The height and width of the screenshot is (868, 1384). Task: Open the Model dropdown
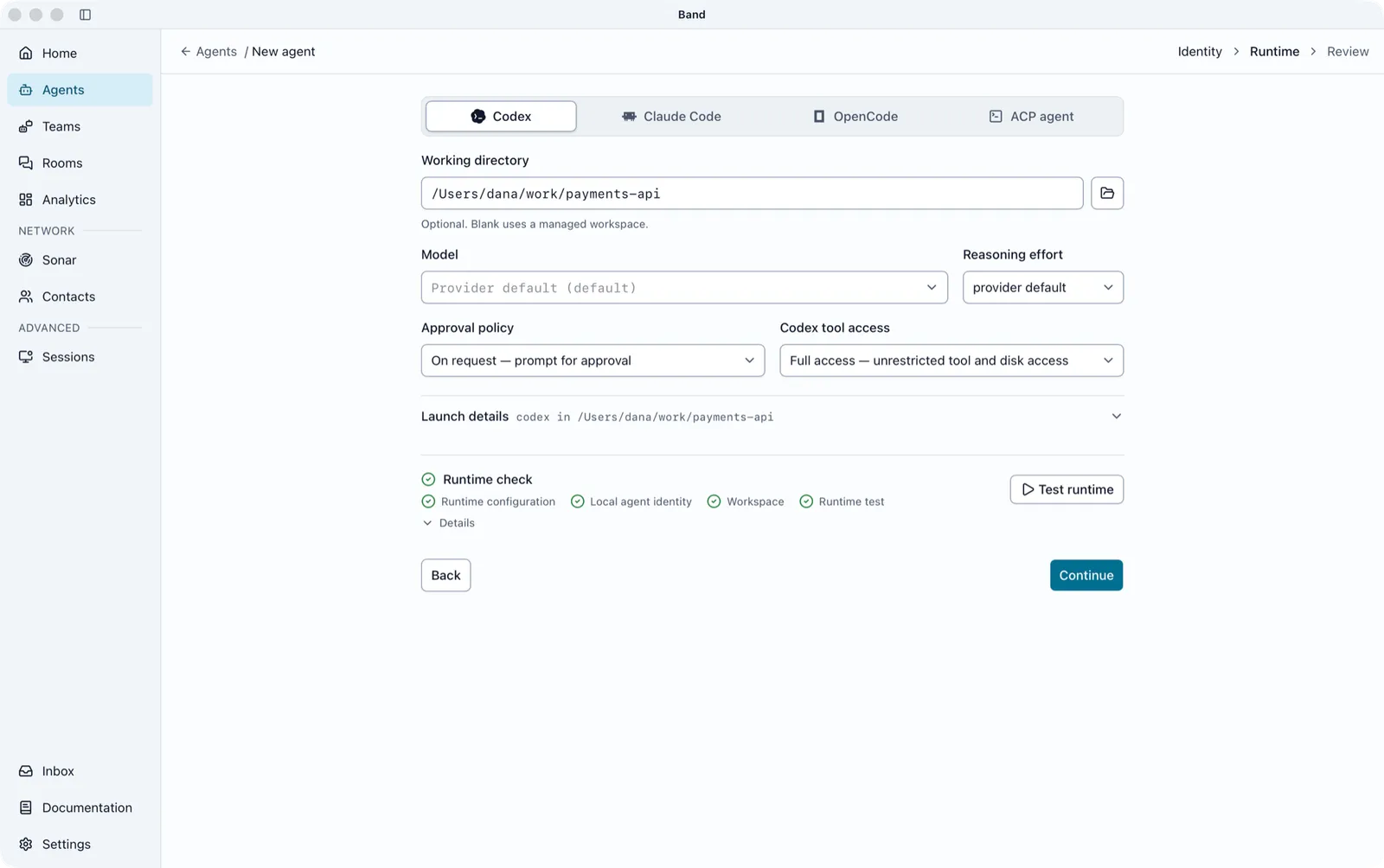[x=684, y=287]
